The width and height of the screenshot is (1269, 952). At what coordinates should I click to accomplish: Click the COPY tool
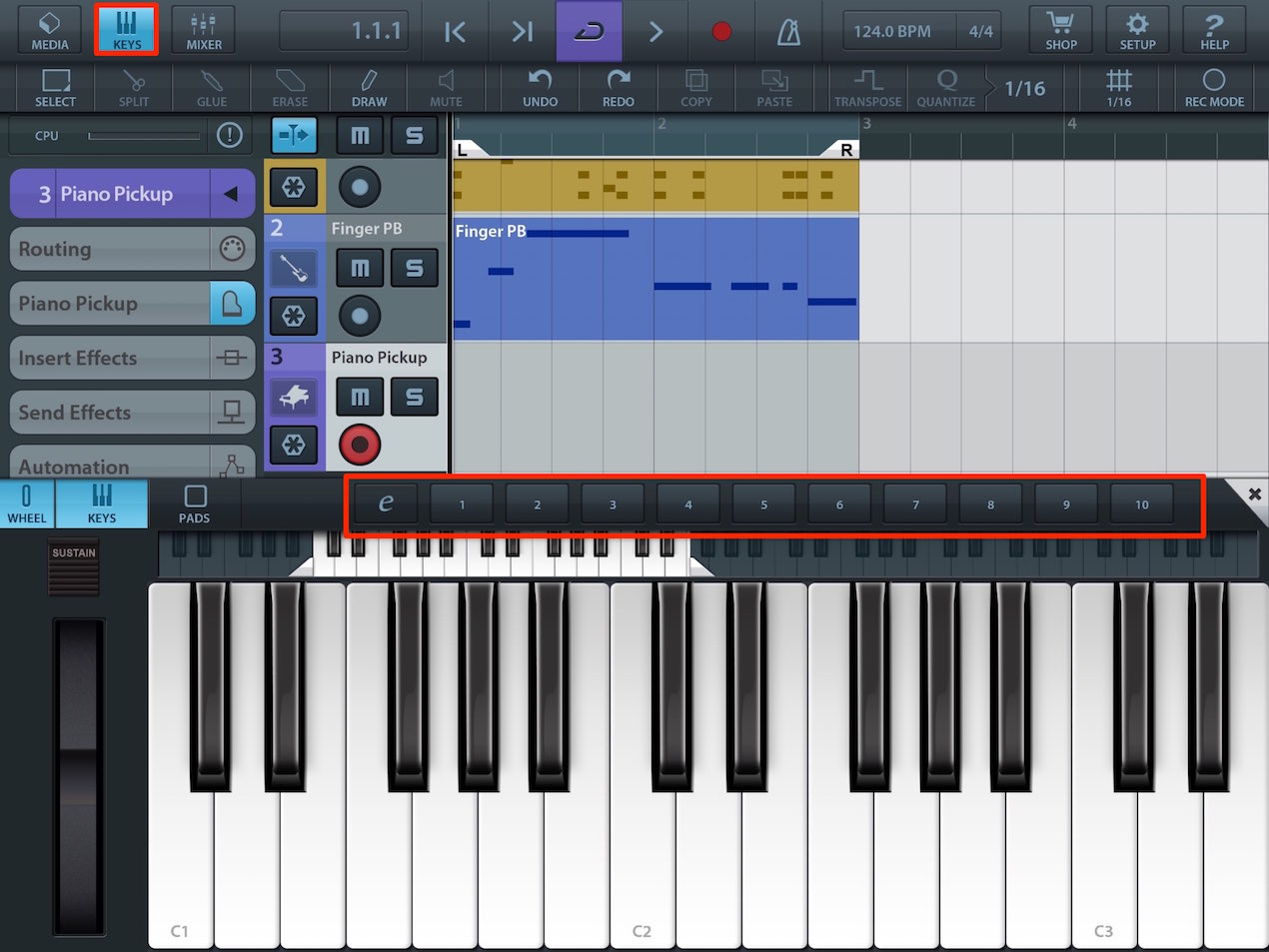[696, 88]
